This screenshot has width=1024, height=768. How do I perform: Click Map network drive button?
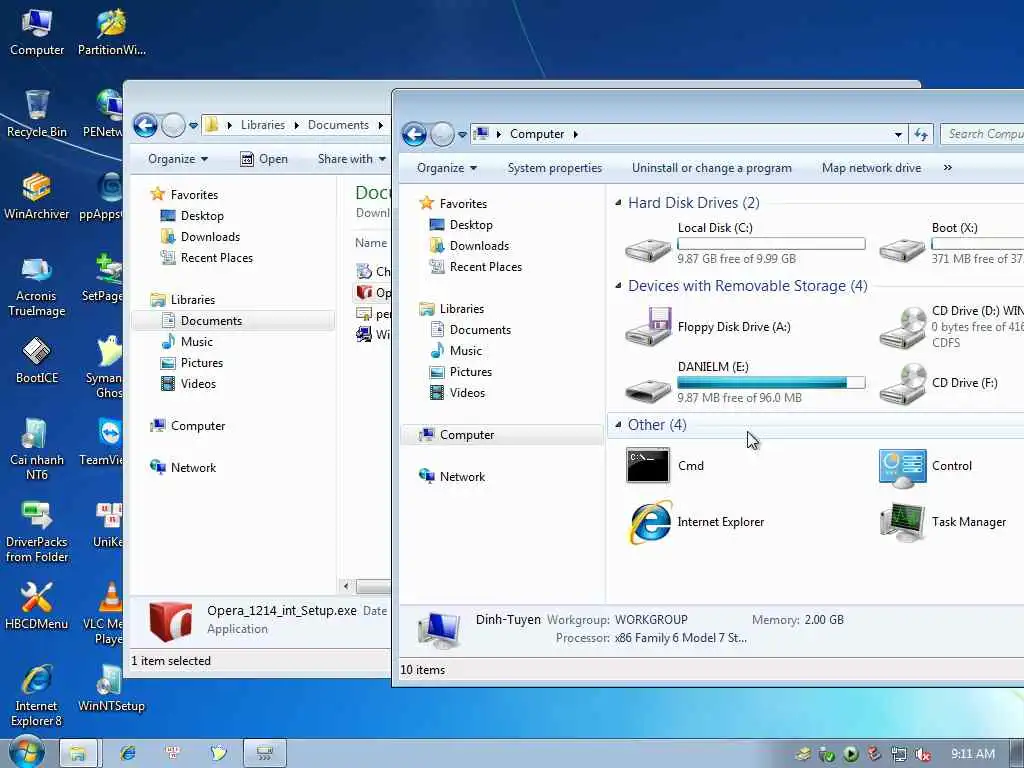(x=871, y=168)
